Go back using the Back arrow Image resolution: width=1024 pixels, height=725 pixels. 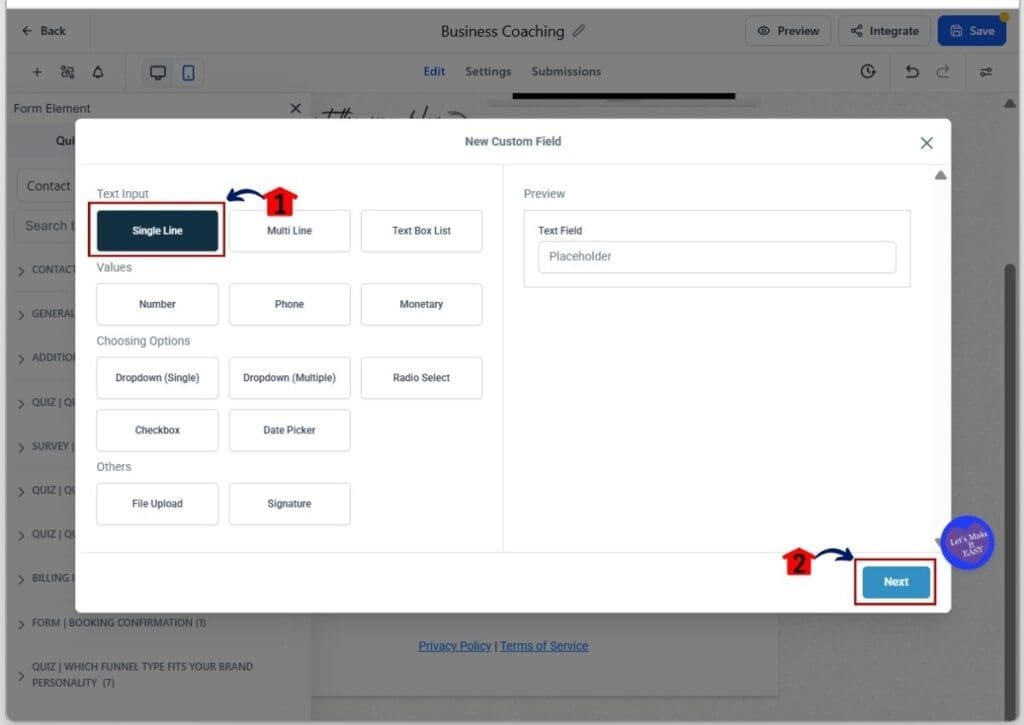42,30
